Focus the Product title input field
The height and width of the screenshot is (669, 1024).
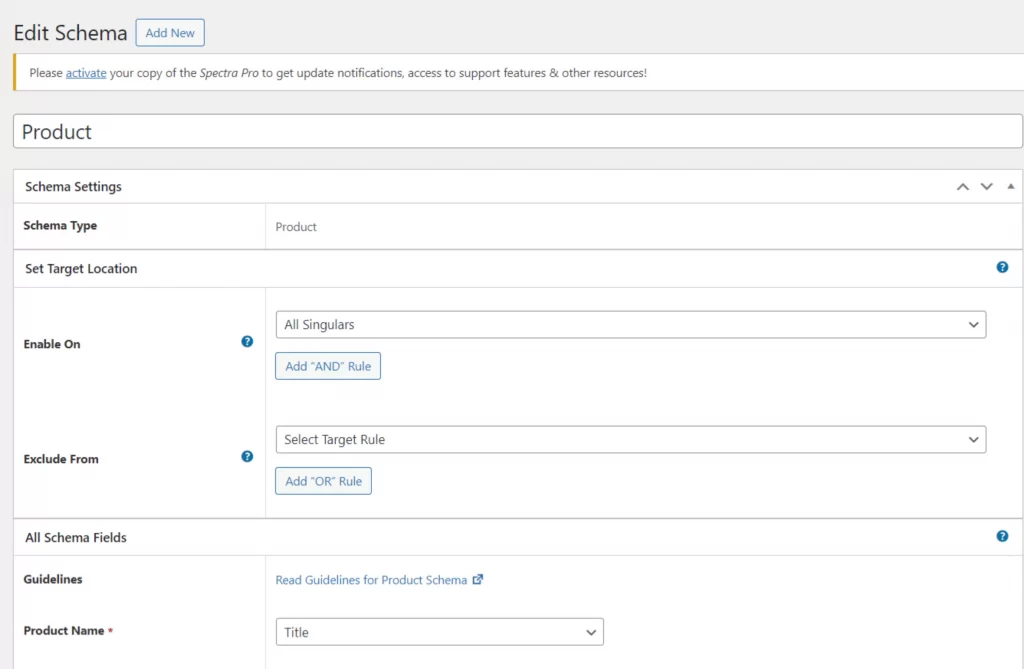(517, 132)
